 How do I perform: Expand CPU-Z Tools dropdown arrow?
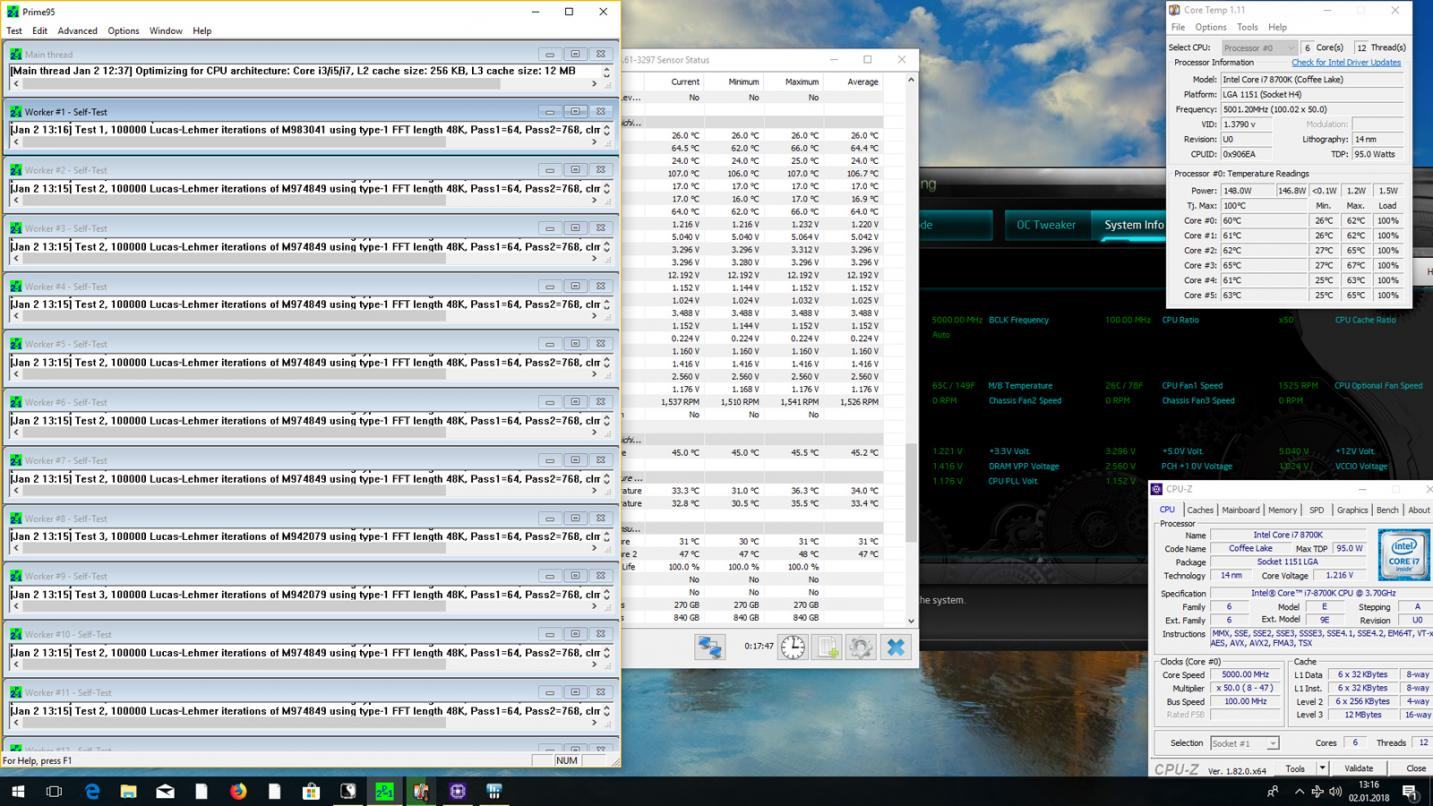[1322, 768]
